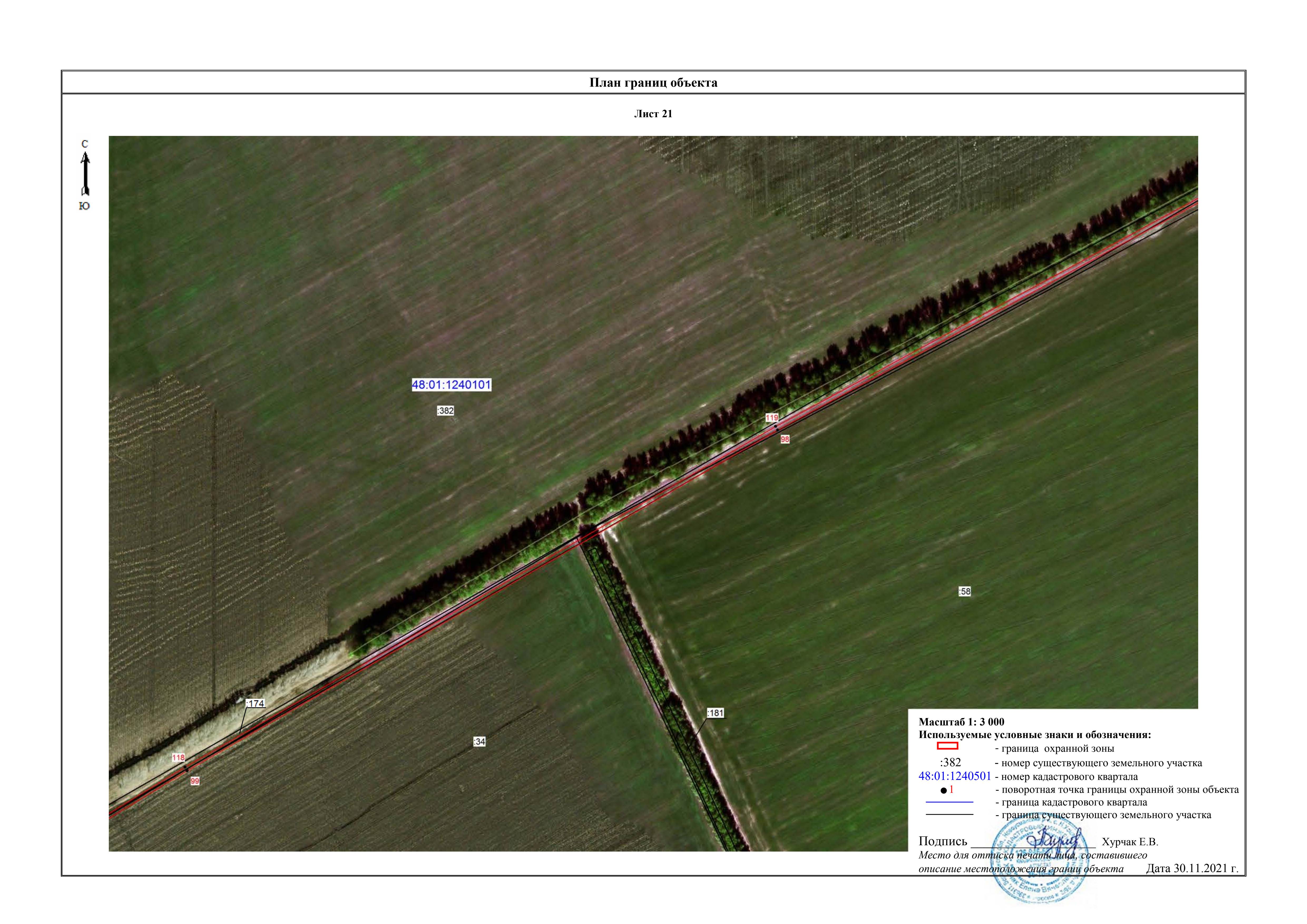Click the blue cadastral boundary line sample
The width and height of the screenshot is (1307, 924).
pyautogui.click(x=949, y=802)
